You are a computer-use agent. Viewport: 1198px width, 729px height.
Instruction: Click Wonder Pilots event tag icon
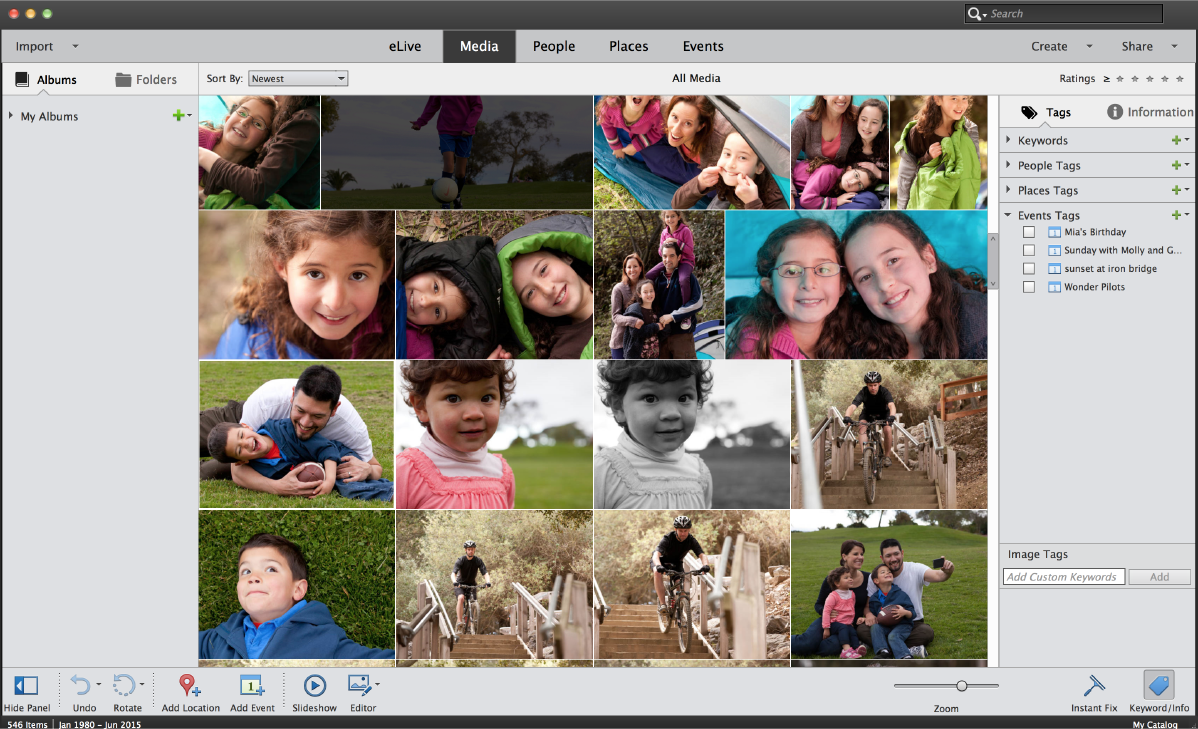1054,287
